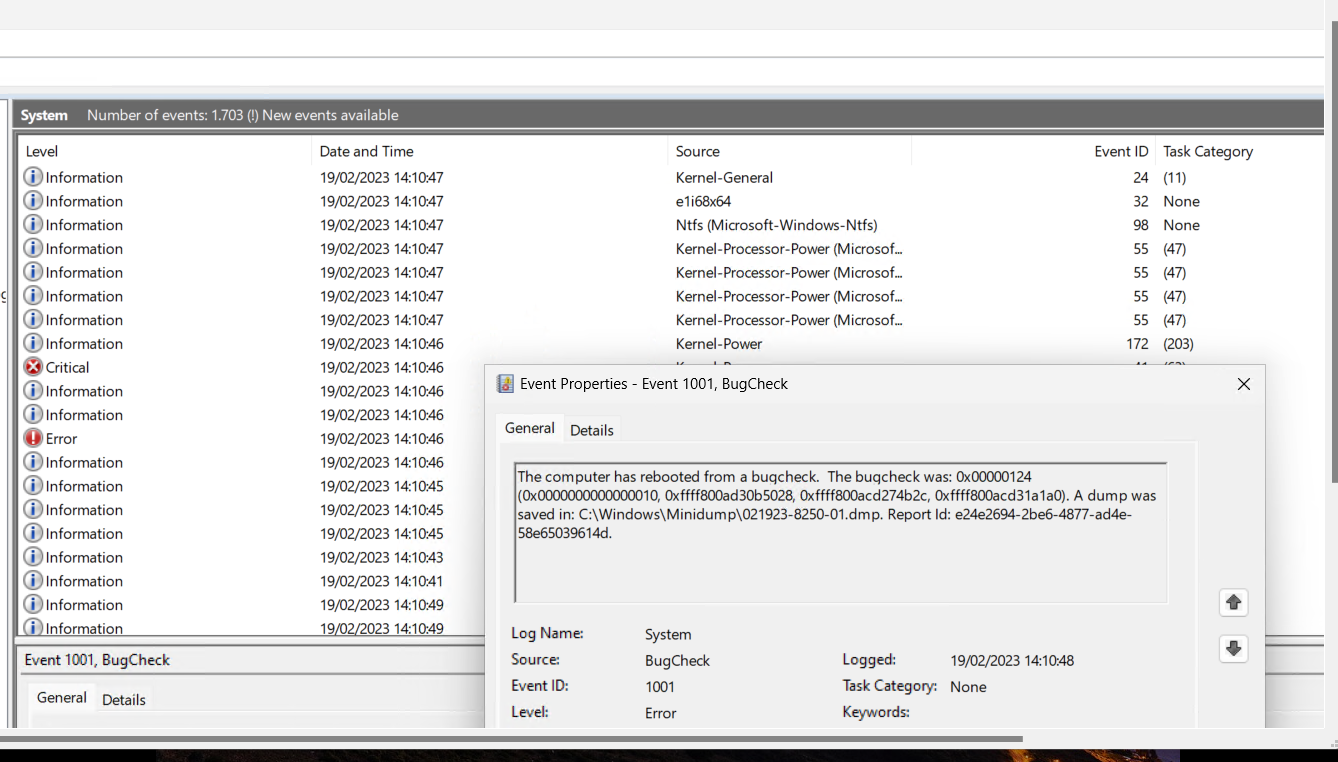Go to next event with the down arrow
Screen dimensions: 1338x762
pyautogui.click(x=1233, y=649)
